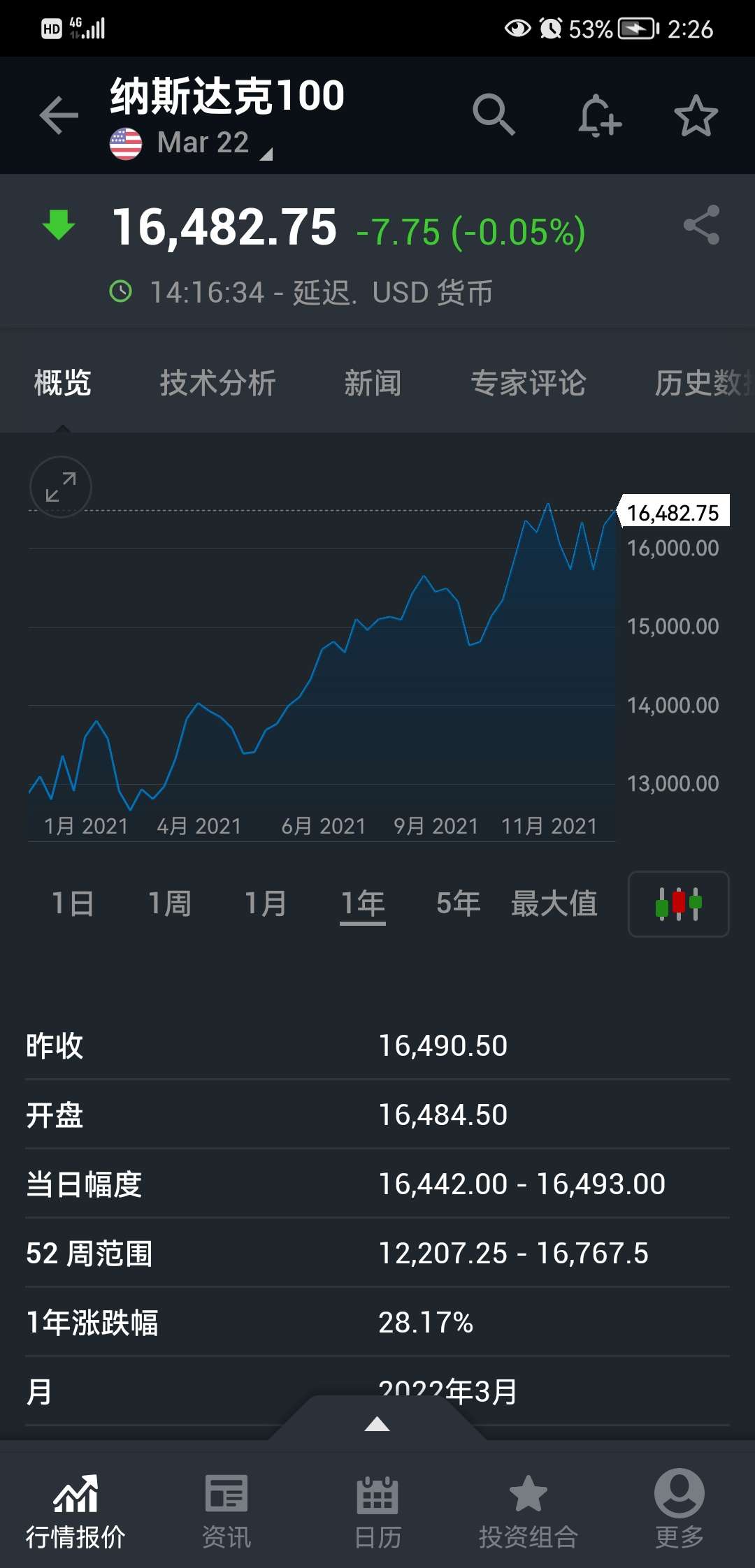Tap the 9月 2021 axis label
755x1568 pixels.
tap(436, 827)
